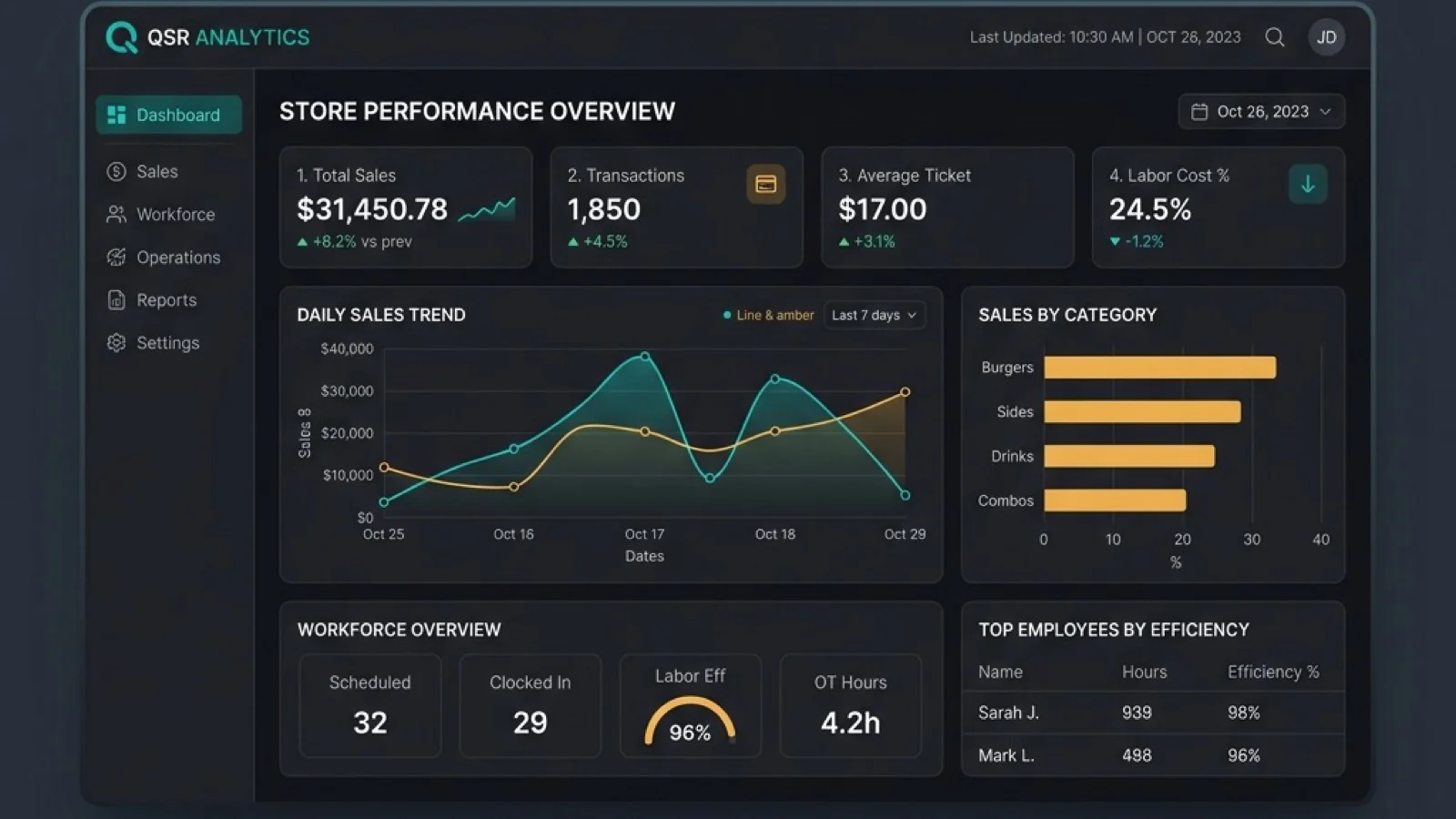Viewport: 1456px width, 819px height.
Task: Click the Oct 18 axis label
Action: click(x=775, y=534)
